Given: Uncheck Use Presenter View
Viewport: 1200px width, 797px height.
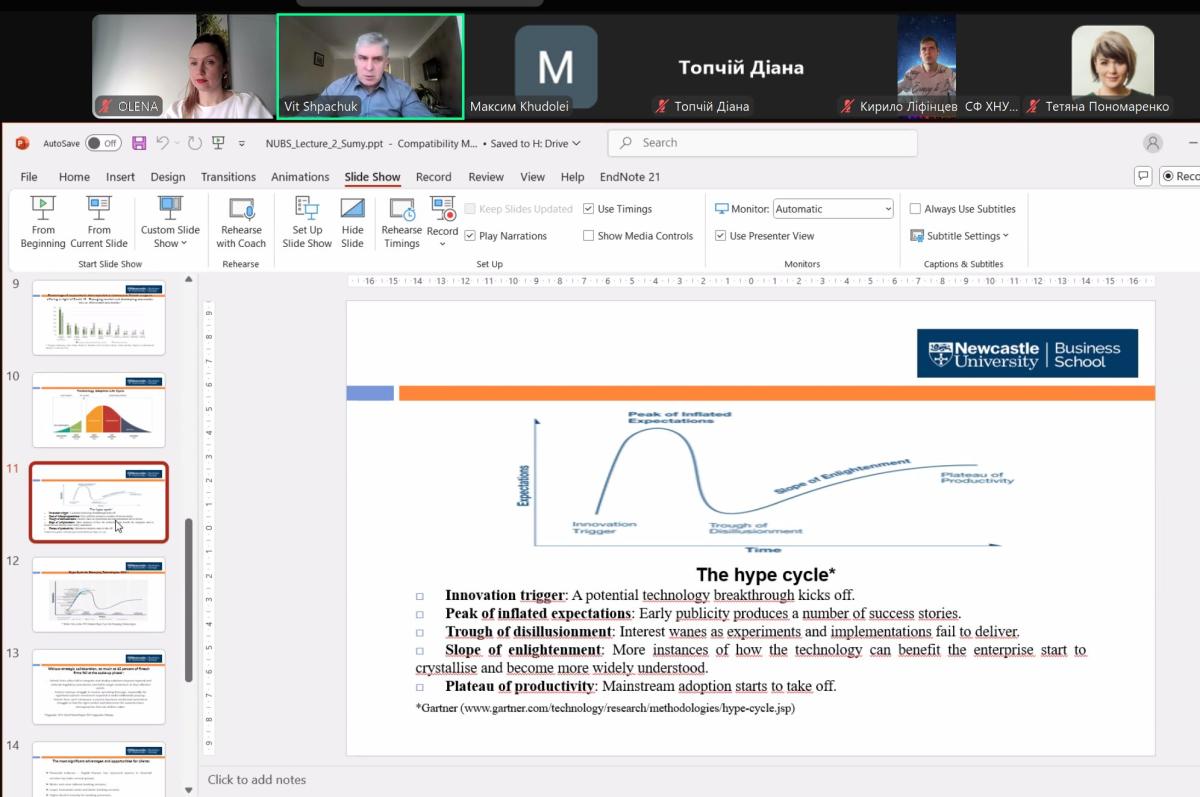Looking at the screenshot, I should click(x=721, y=236).
